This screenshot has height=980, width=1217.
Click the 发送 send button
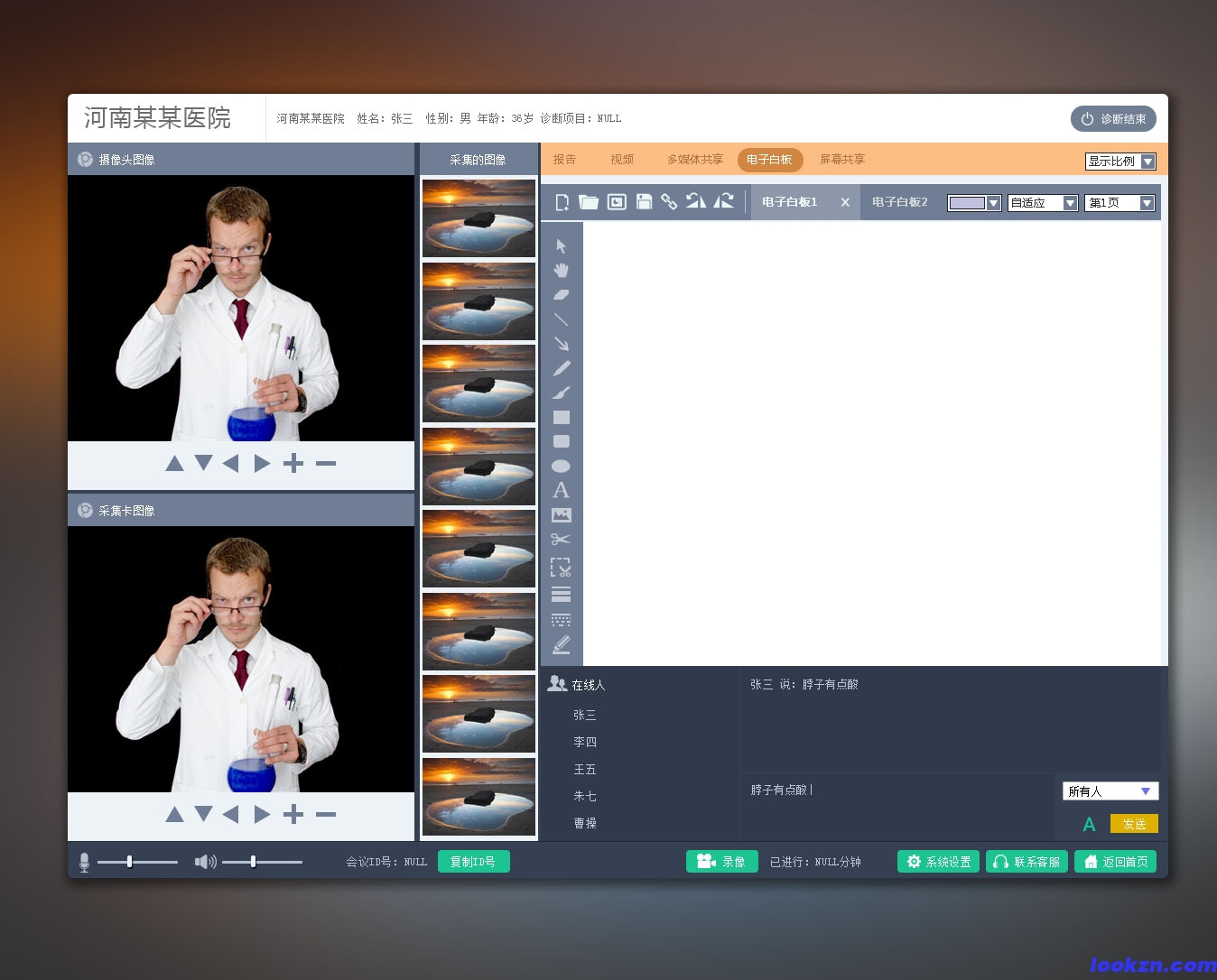1134,824
